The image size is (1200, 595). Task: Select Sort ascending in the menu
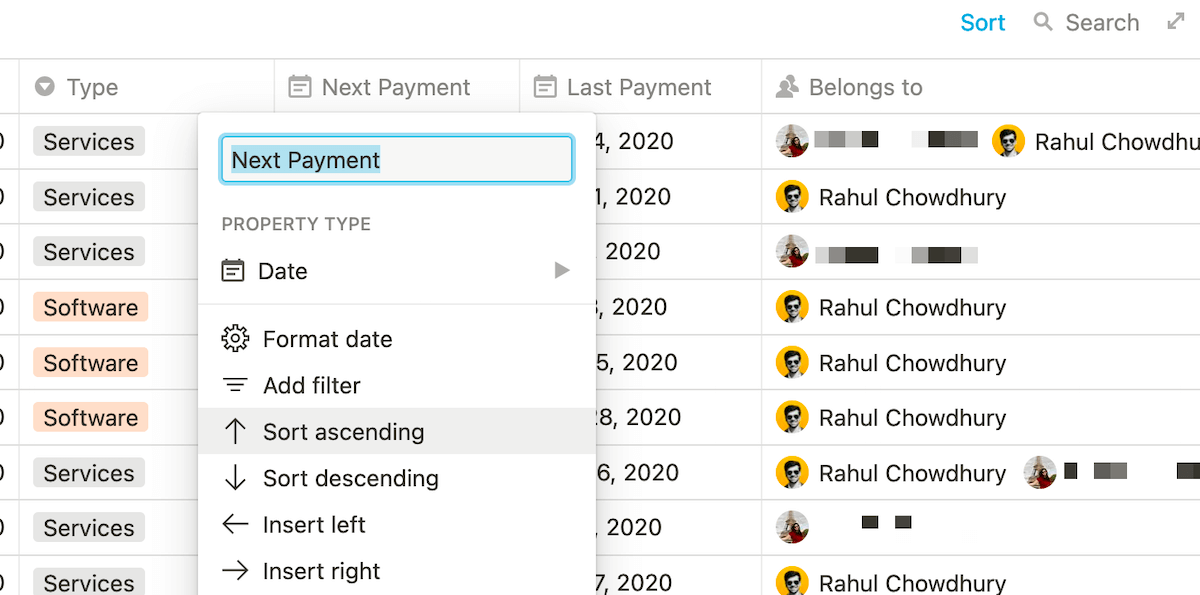point(343,431)
